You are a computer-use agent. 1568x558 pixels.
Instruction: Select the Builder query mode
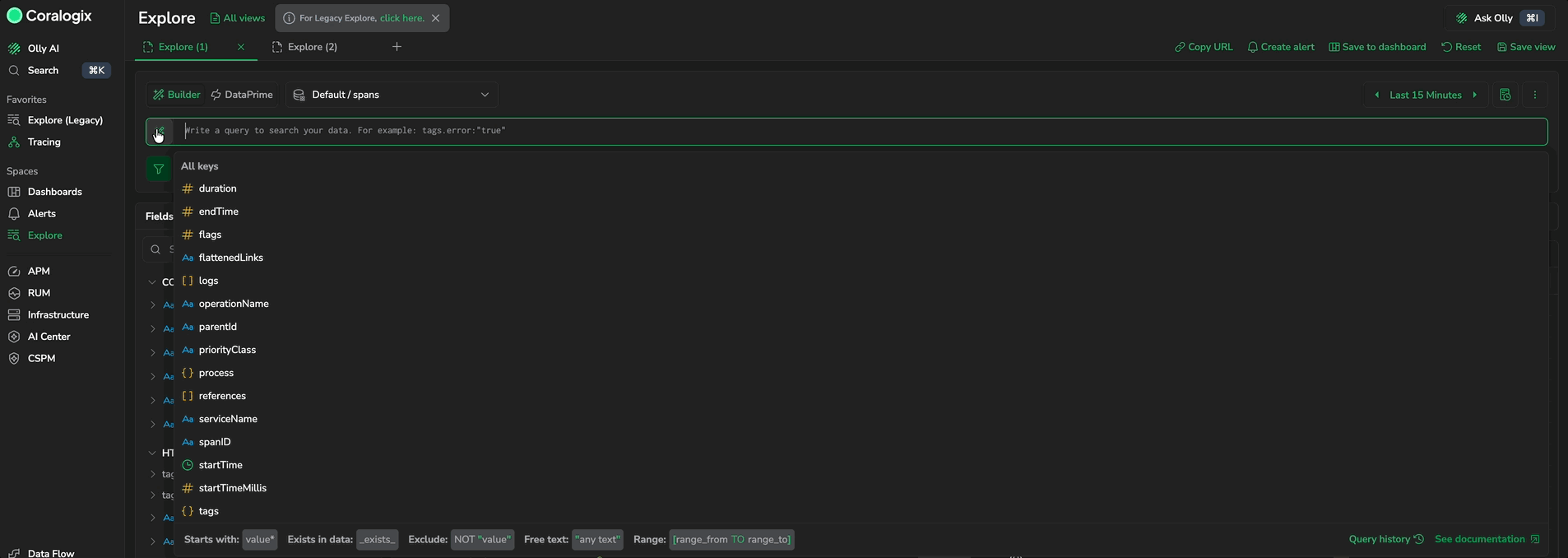pyautogui.click(x=177, y=95)
